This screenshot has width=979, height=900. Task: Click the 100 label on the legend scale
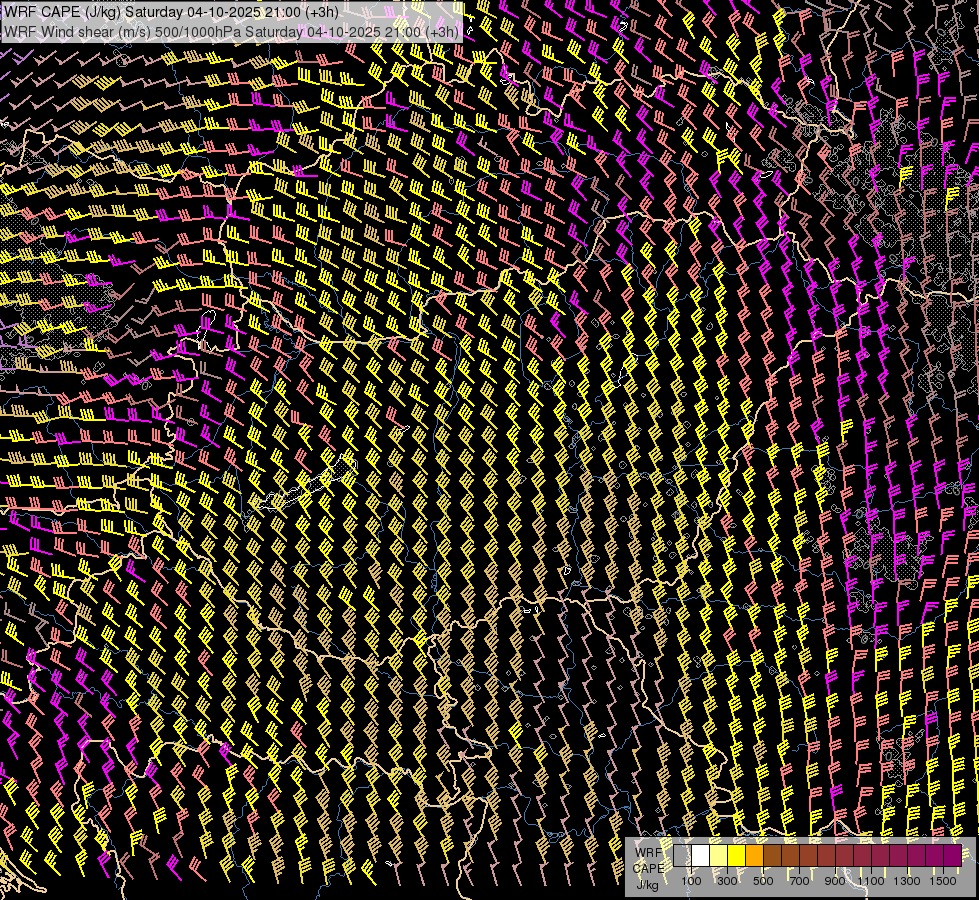691,881
